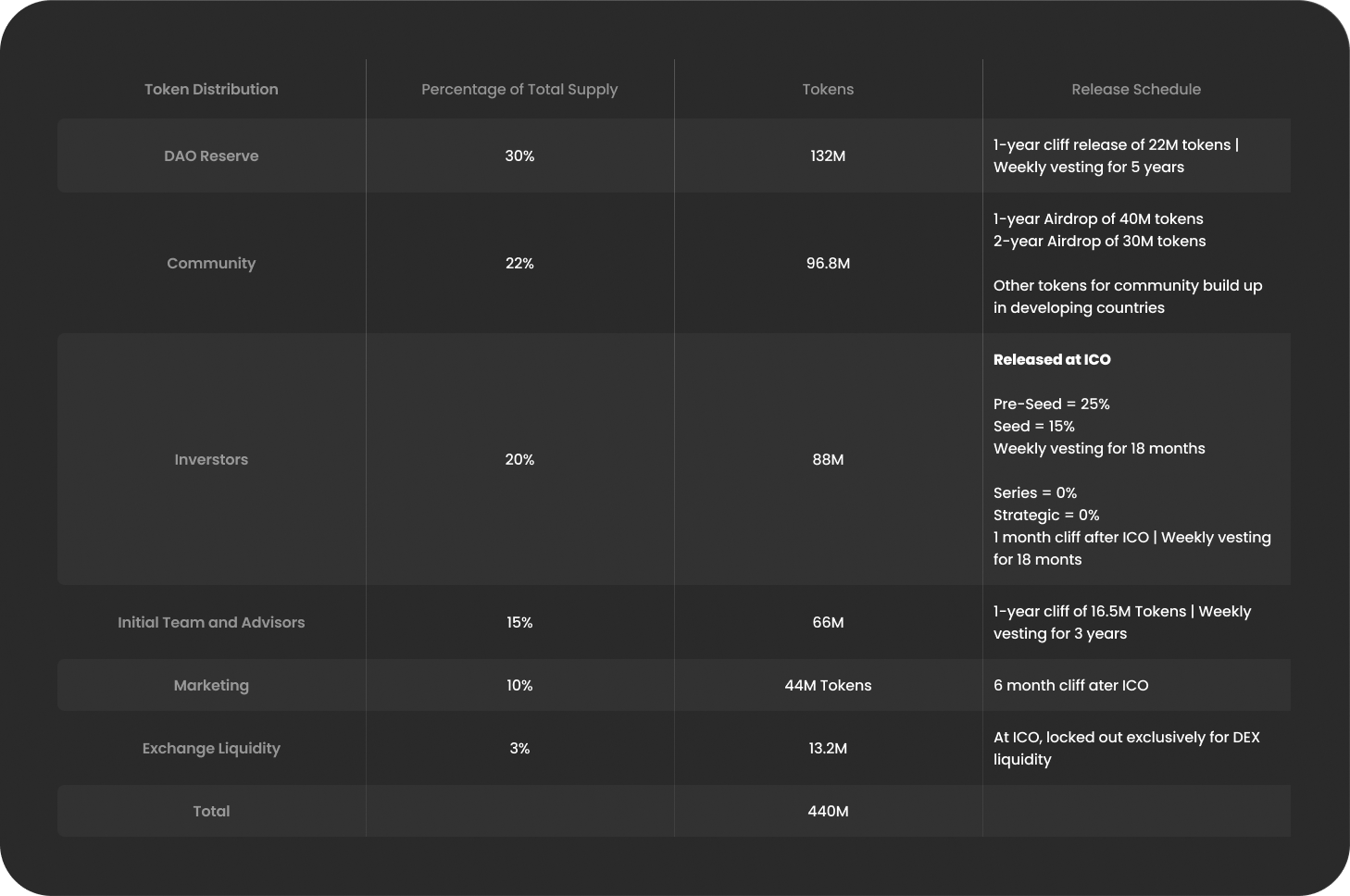The width and height of the screenshot is (1350, 896).
Task: Click the Inverstors row label
Action: (x=211, y=459)
